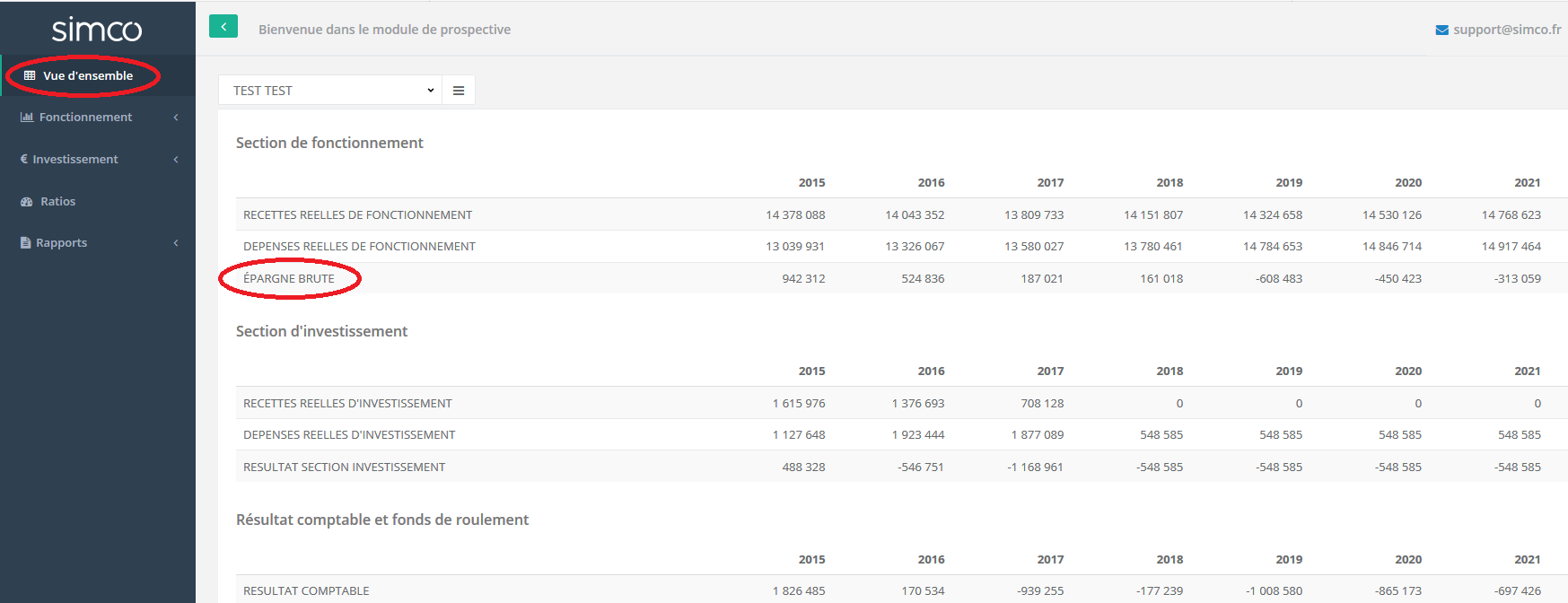Viewport: 1568px width, 603px height.
Task: Click the simco logo
Action: [97, 30]
